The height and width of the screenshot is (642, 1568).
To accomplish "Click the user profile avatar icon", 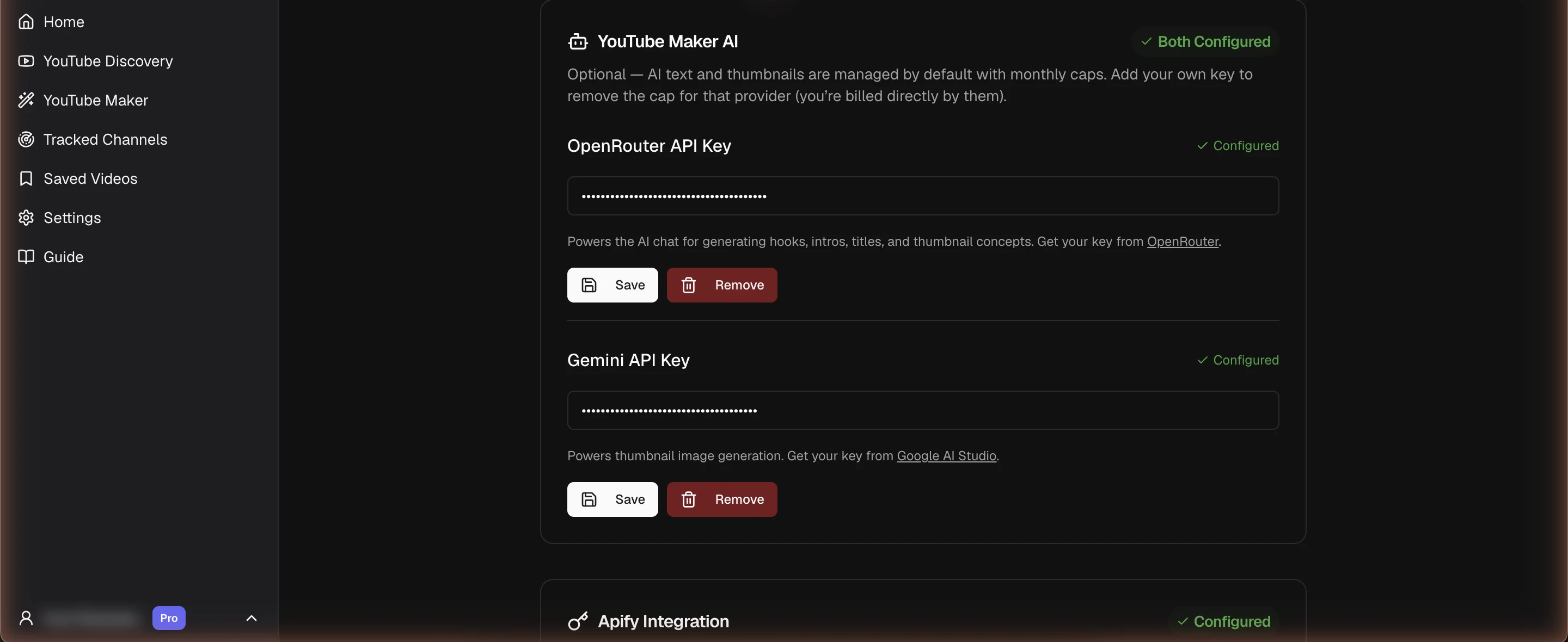I will (x=26, y=618).
